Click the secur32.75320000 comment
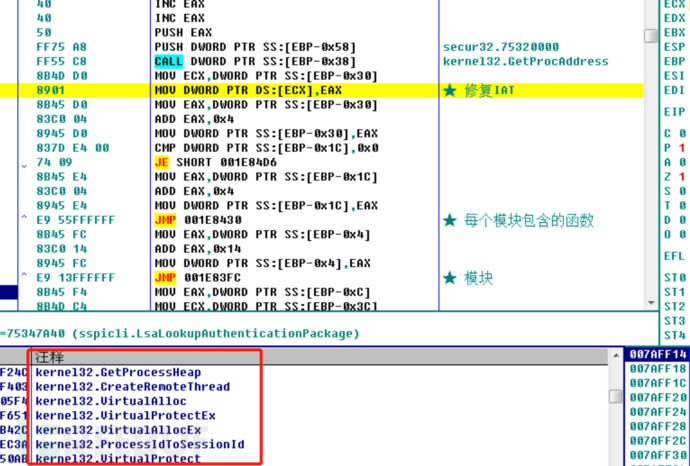The image size is (690, 466). [501, 47]
